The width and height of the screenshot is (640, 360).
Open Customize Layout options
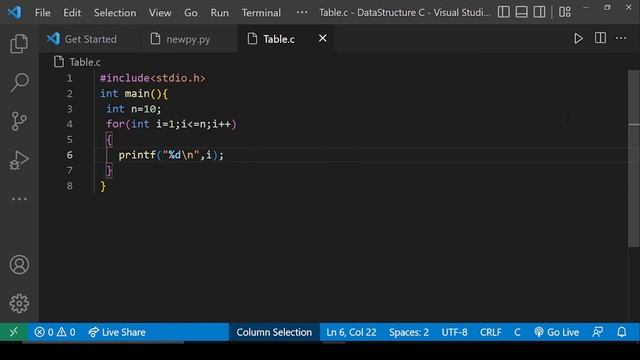565,12
